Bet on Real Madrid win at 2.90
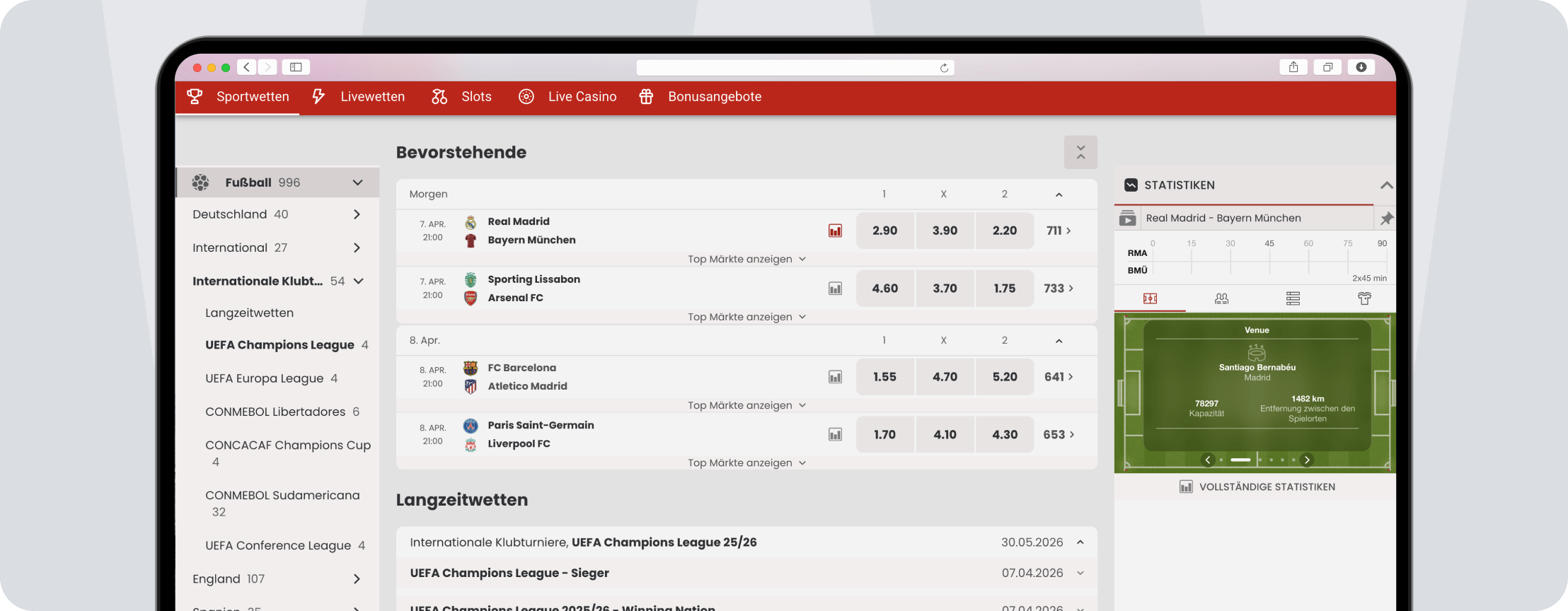1568x611 pixels. pyautogui.click(x=884, y=231)
